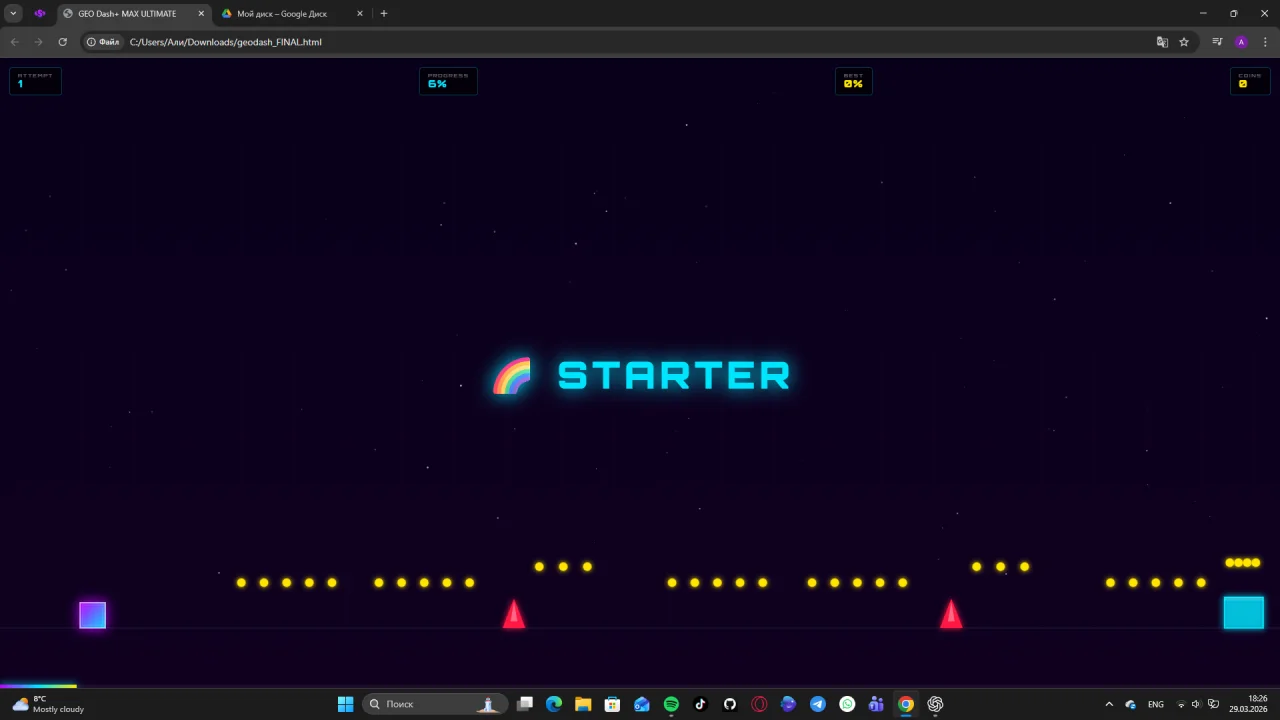Open WhatsApp from the taskbar
The height and width of the screenshot is (720, 1280).
(x=847, y=704)
